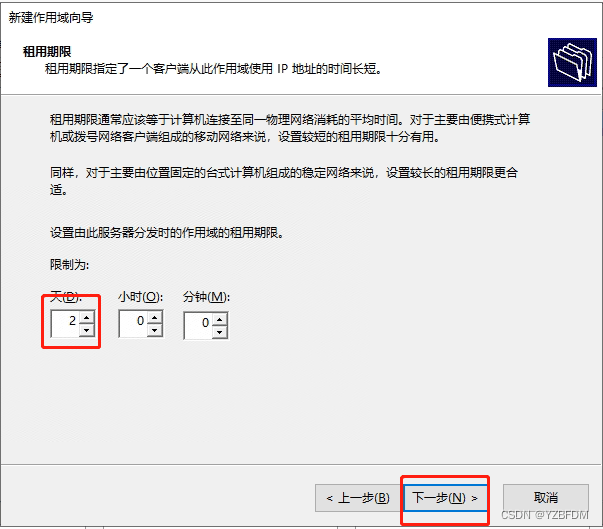This screenshot has width=603, height=529.
Task: Click the 租用期限 bold heading
Action: click(x=47, y=52)
